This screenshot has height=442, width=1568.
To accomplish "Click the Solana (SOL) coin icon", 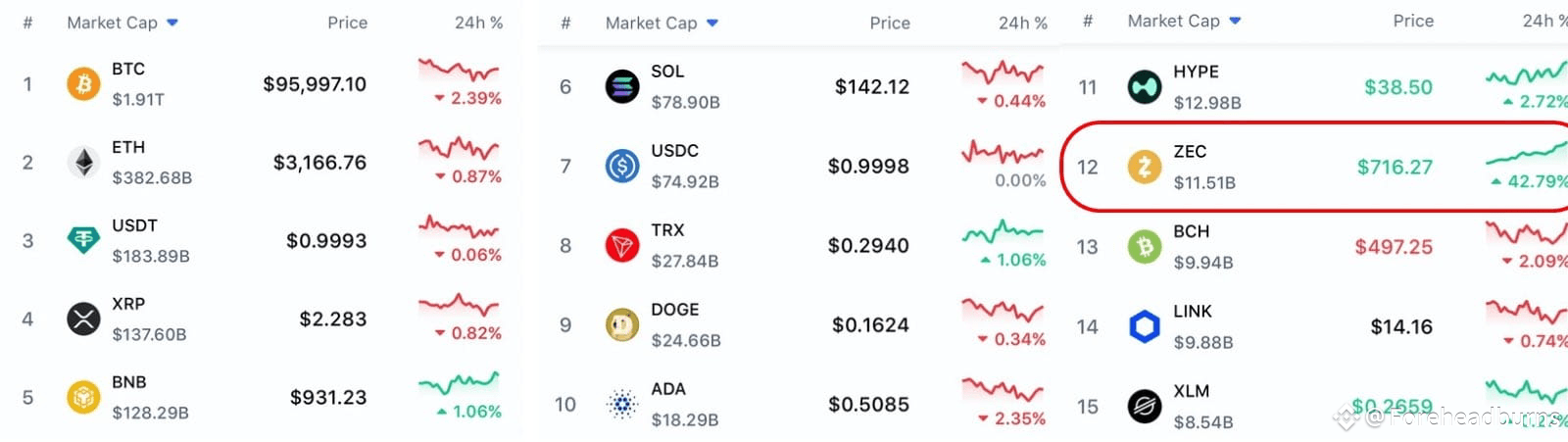I will pyautogui.click(x=622, y=87).
